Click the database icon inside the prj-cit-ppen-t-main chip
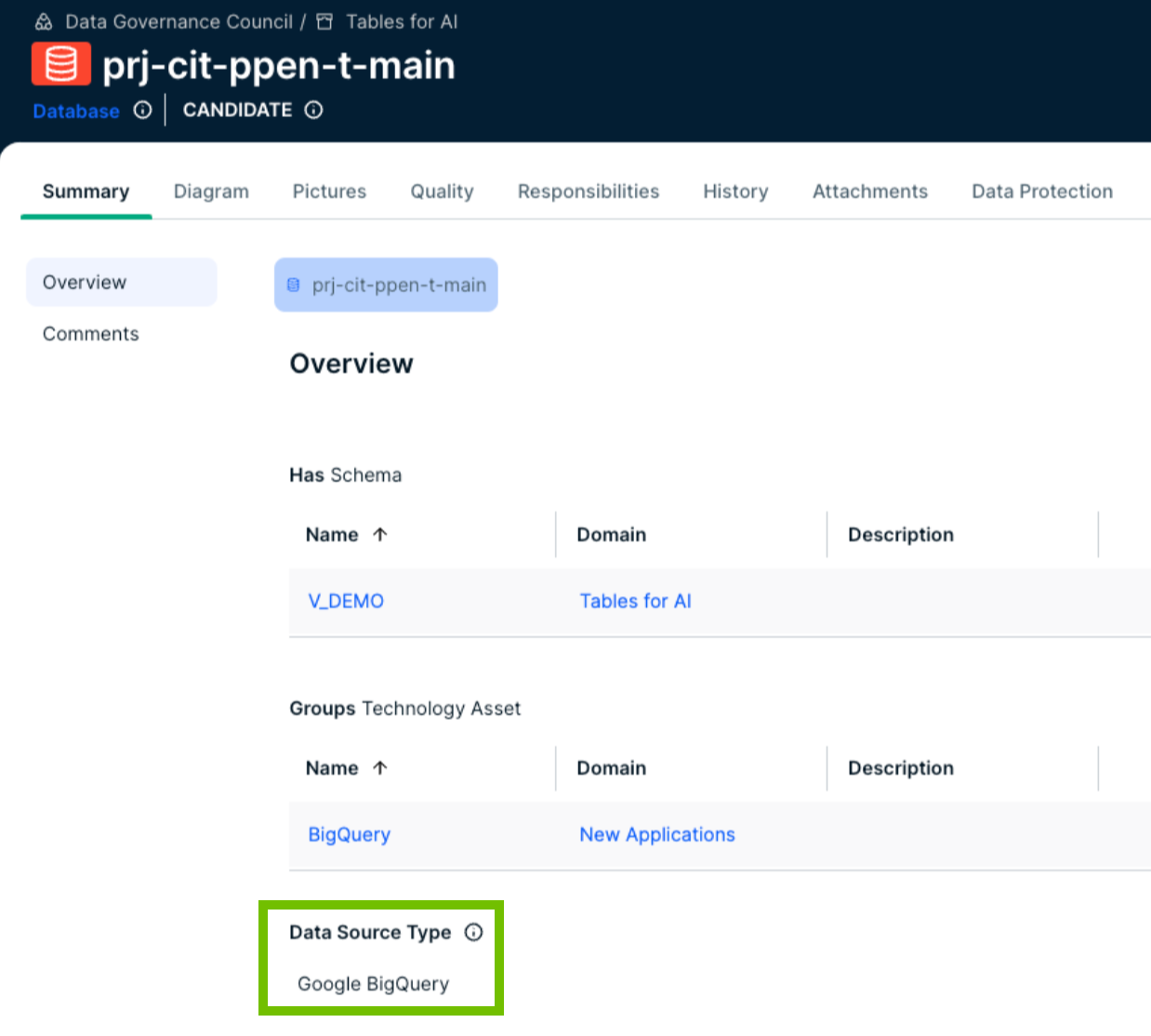The image size is (1151, 1036). click(292, 285)
